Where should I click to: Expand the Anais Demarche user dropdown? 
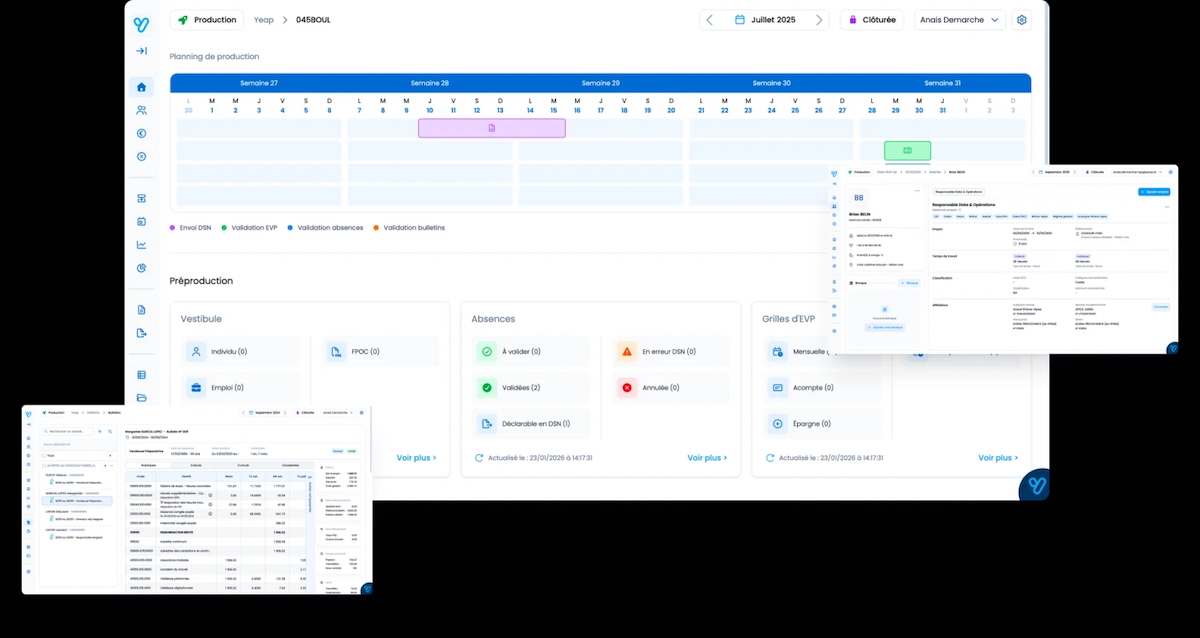pos(960,20)
